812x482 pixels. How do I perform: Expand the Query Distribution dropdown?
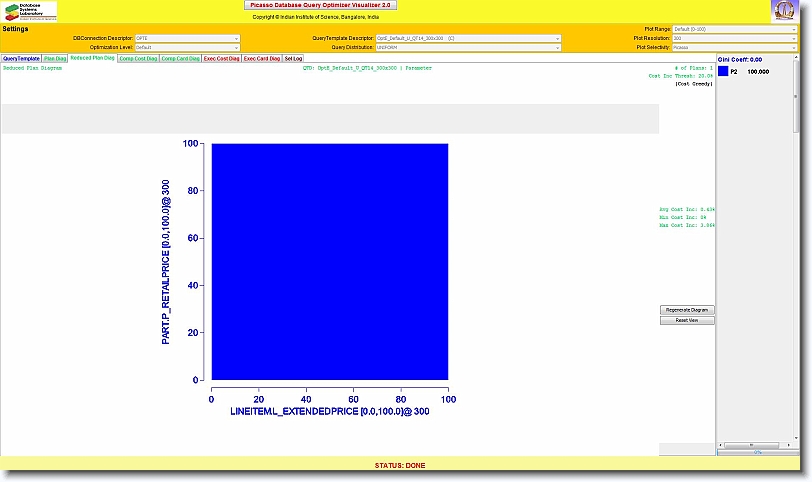[x=467, y=47]
